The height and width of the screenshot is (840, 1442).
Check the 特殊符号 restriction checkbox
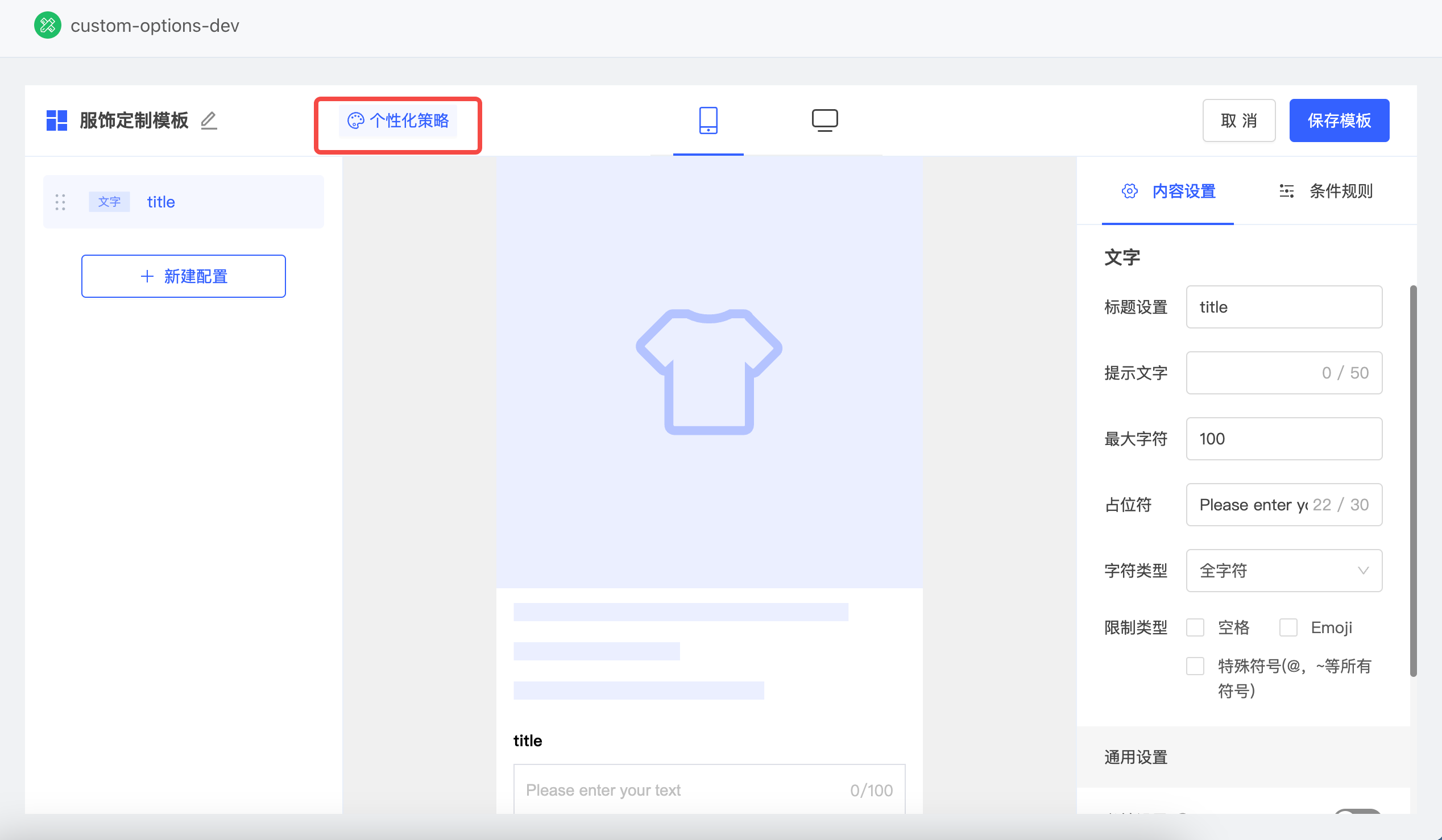[1195, 666]
